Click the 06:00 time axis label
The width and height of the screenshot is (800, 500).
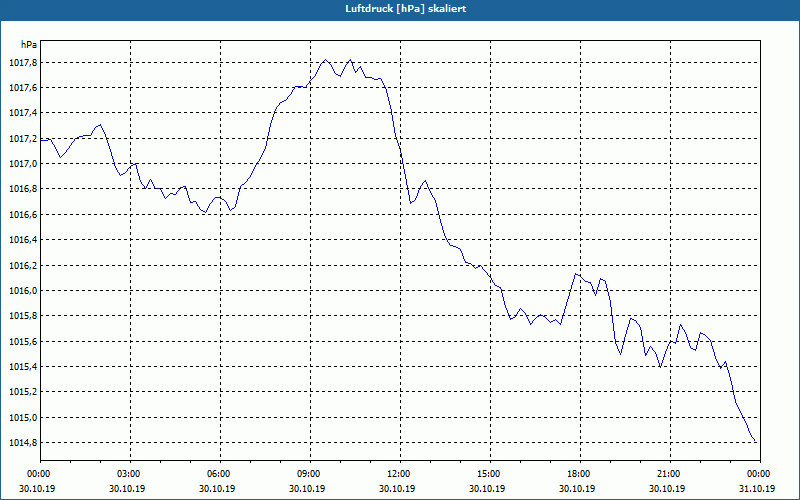219,474
